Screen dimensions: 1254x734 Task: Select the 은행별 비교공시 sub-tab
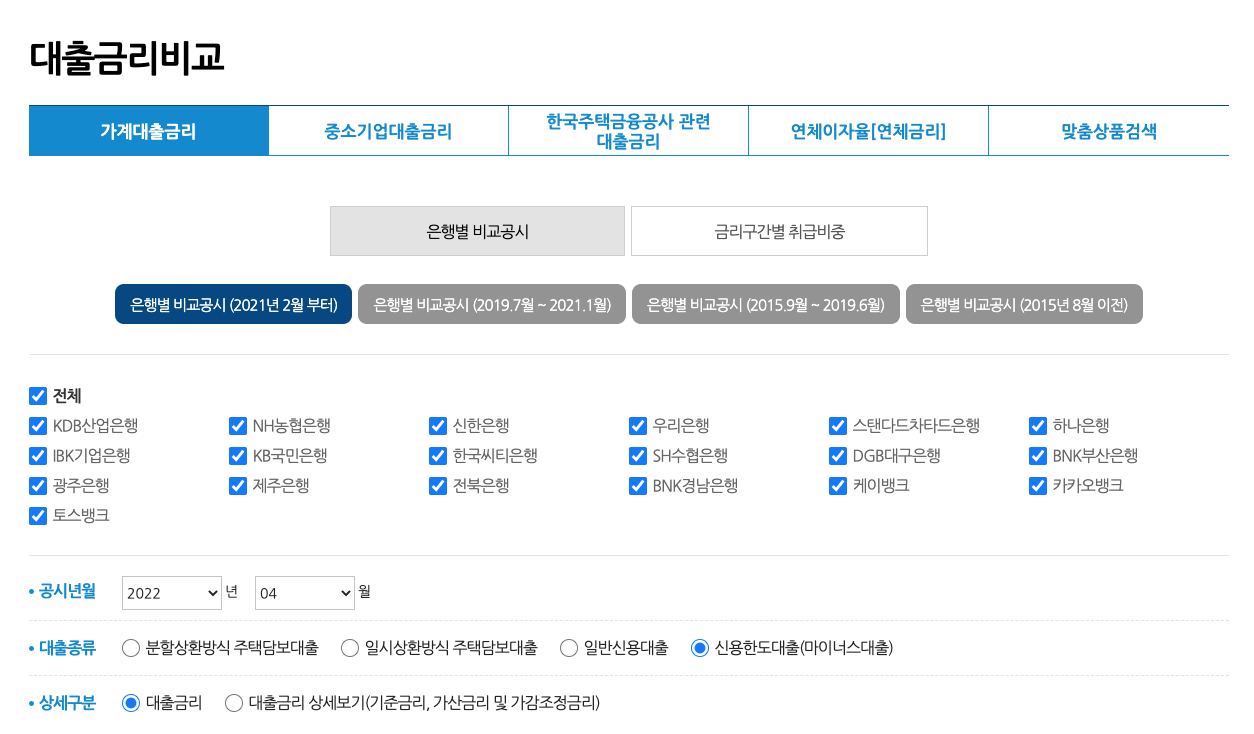(477, 231)
